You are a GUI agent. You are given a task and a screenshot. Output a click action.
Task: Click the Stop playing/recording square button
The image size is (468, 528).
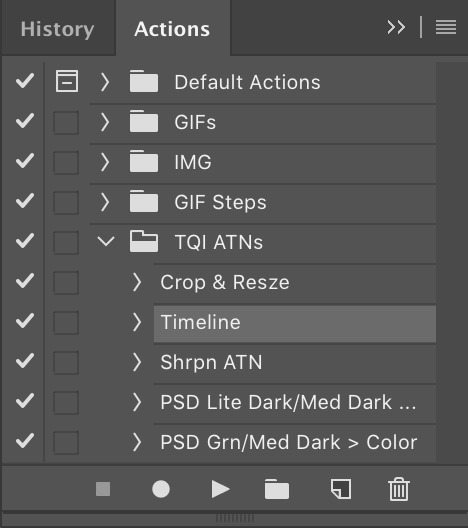click(x=103, y=489)
